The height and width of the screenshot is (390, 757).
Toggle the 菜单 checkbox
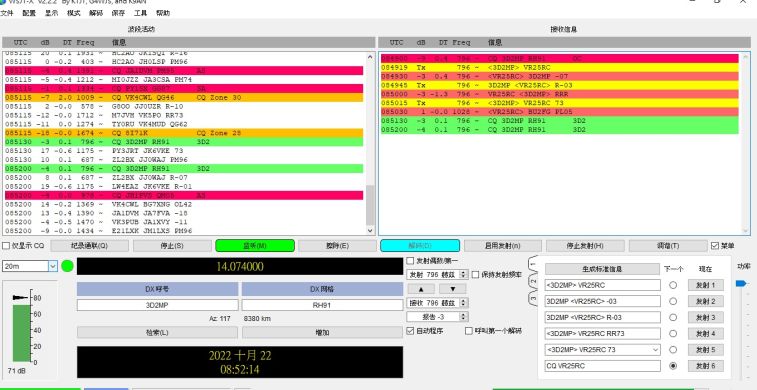pos(715,246)
